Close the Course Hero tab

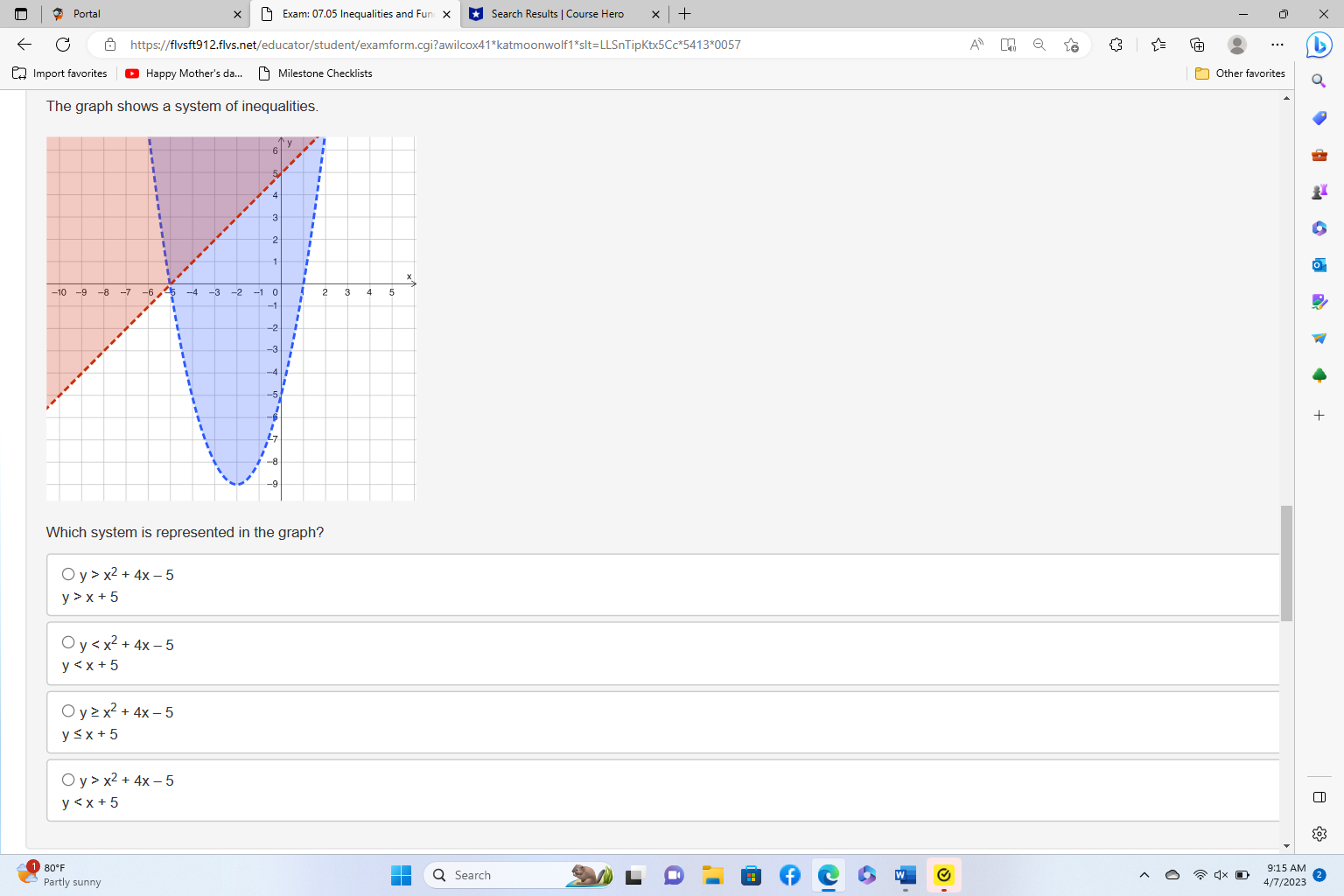655,14
